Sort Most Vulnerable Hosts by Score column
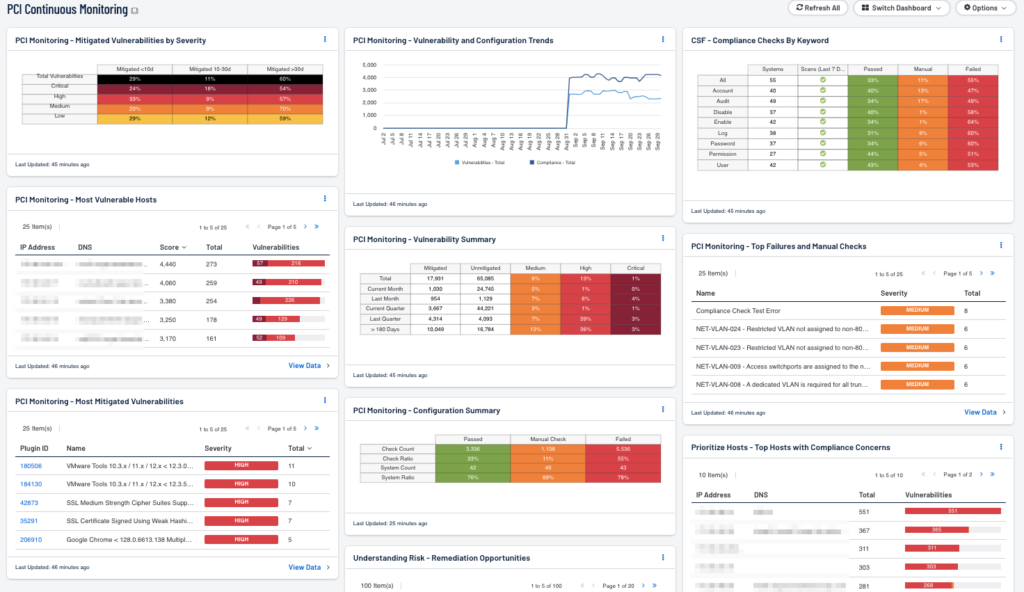Viewport: 1024px width, 592px height. tap(170, 247)
